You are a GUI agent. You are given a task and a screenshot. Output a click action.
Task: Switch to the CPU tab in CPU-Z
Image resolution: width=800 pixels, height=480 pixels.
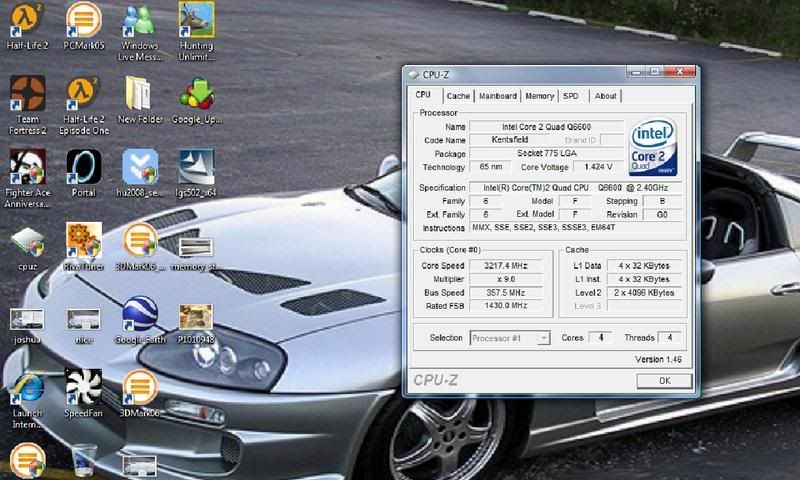(423, 95)
